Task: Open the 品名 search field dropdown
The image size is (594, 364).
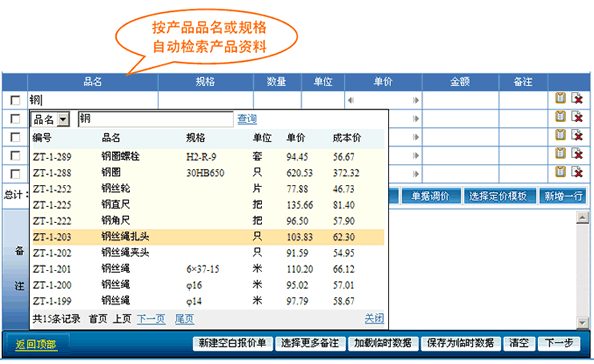Action: (x=63, y=119)
